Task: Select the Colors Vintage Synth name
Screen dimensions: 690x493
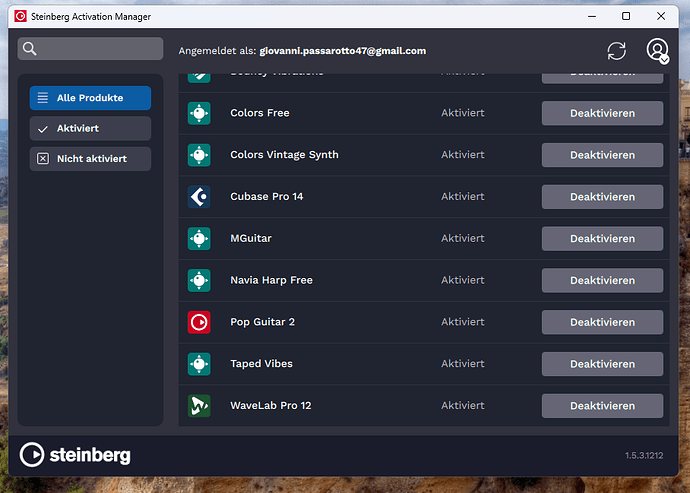Action: (284, 155)
